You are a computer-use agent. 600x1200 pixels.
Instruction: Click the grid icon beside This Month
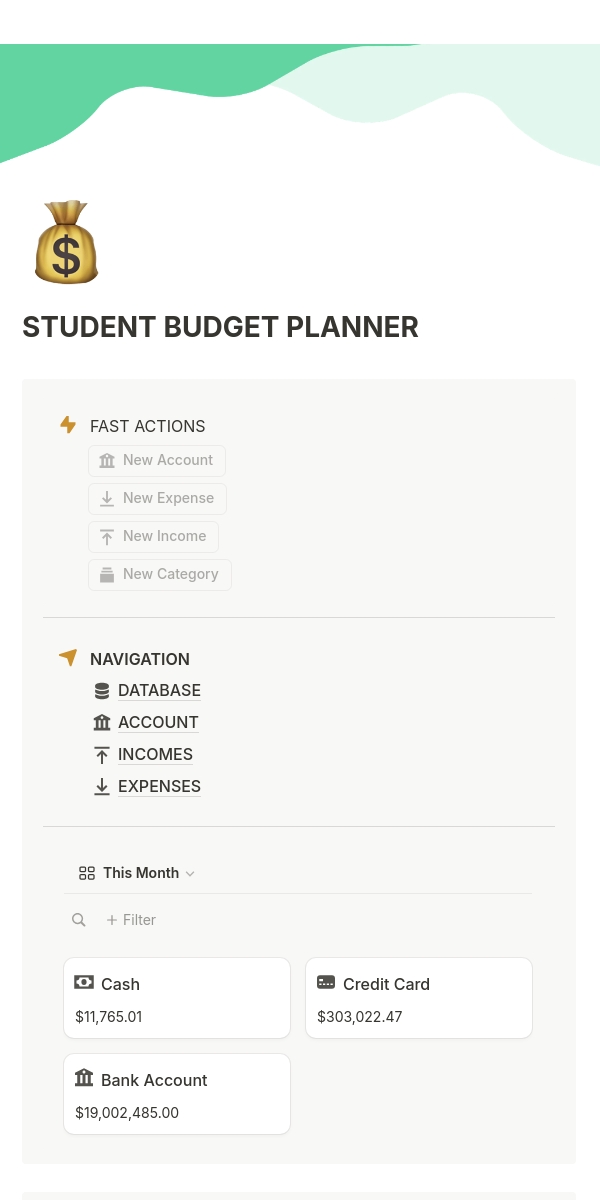pos(87,873)
